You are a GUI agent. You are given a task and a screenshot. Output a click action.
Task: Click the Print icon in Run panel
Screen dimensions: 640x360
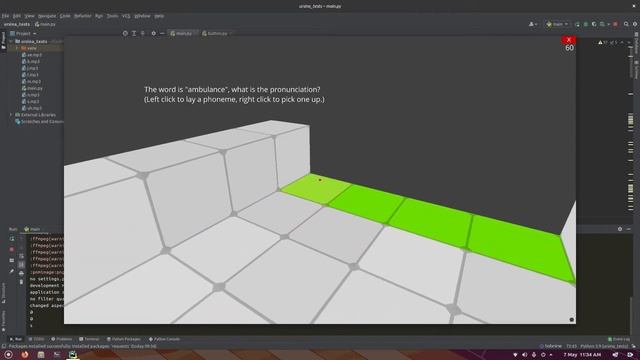pos(21,273)
